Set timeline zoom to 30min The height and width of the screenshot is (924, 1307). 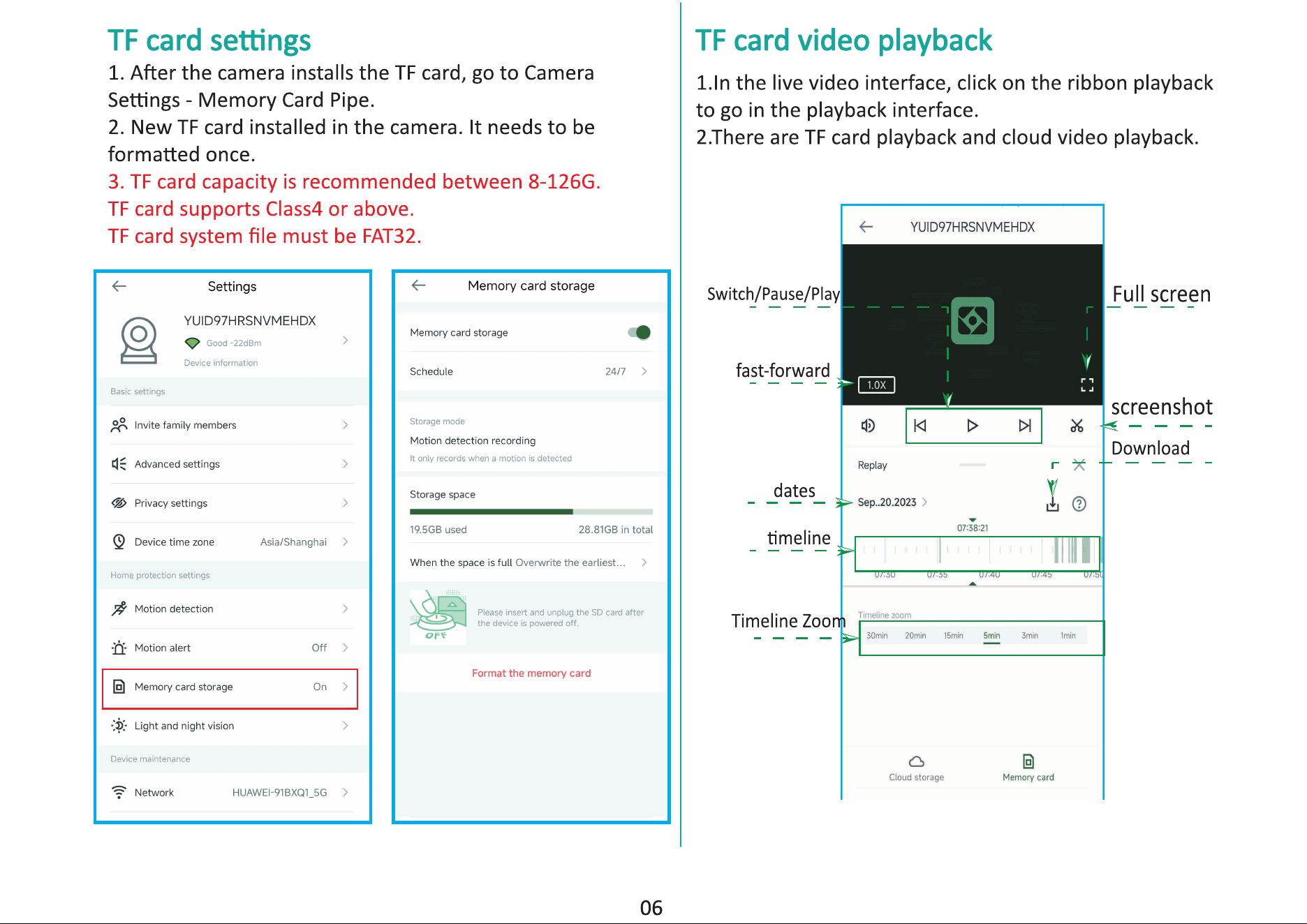click(x=877, y=636)
